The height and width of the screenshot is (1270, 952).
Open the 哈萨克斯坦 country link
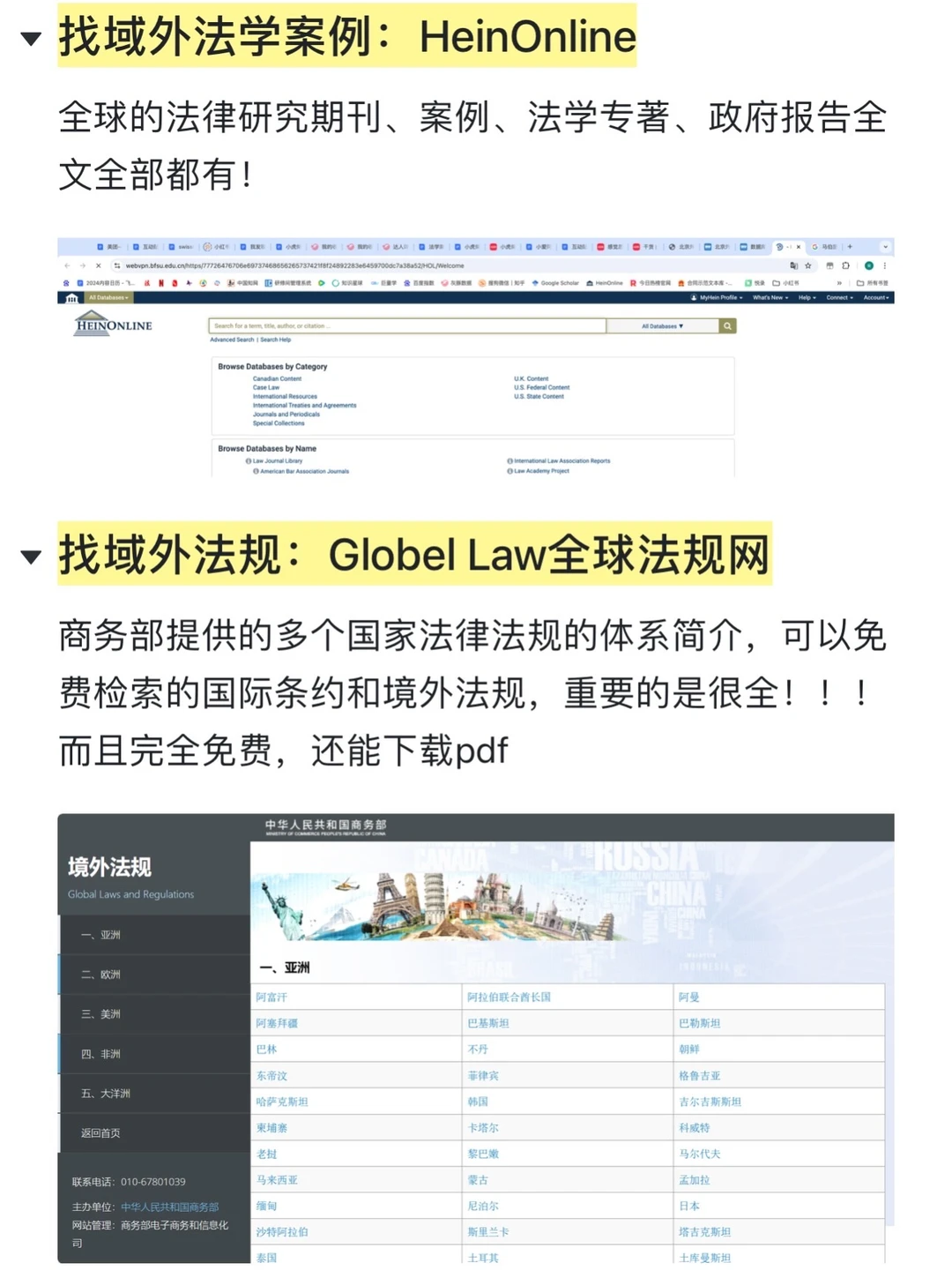click(282, 1102)
